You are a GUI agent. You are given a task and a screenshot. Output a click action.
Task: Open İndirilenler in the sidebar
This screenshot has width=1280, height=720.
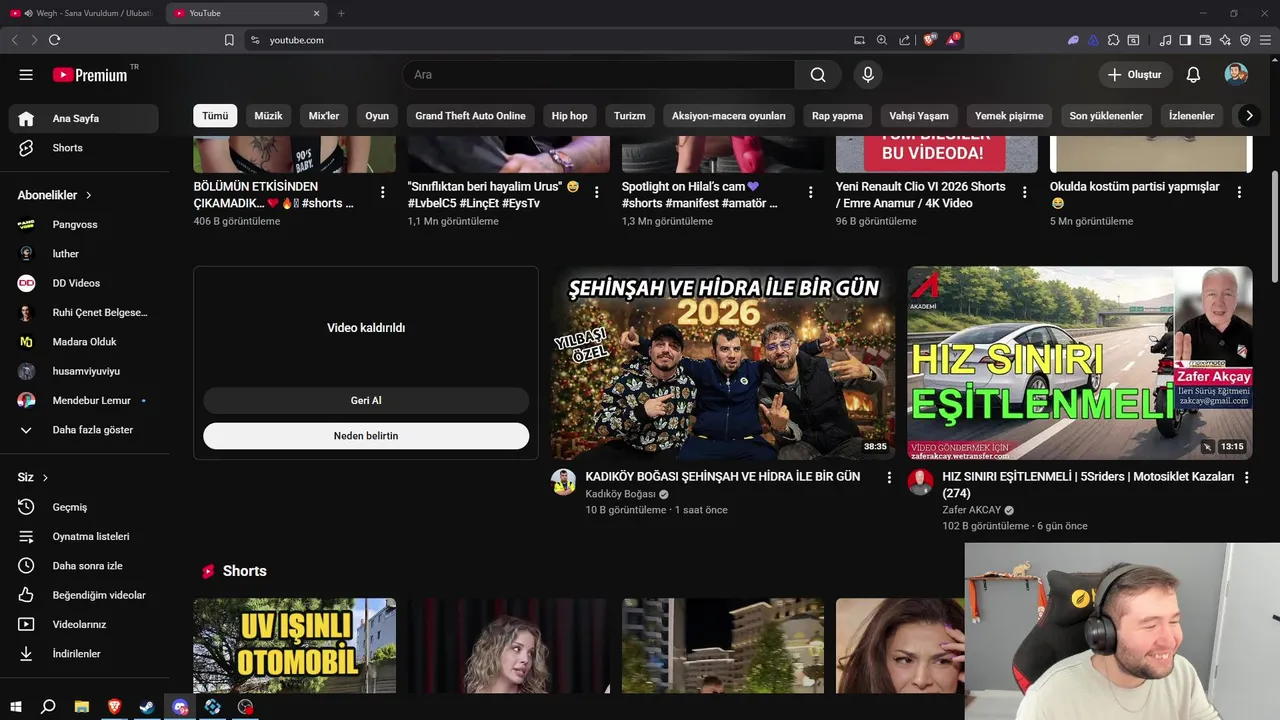[x=84, y=654]
